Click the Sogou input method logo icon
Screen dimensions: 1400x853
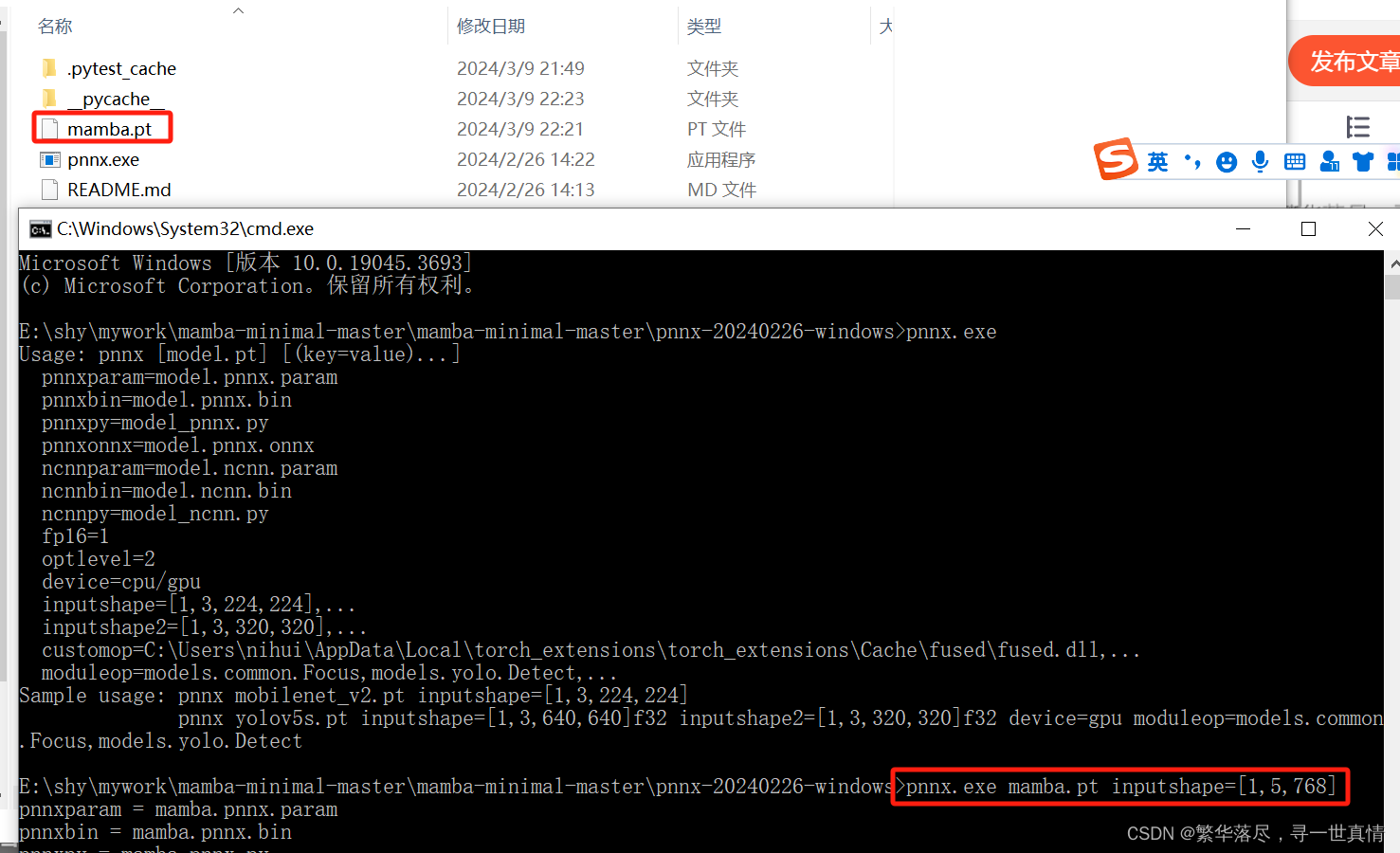click(1116, 161)
